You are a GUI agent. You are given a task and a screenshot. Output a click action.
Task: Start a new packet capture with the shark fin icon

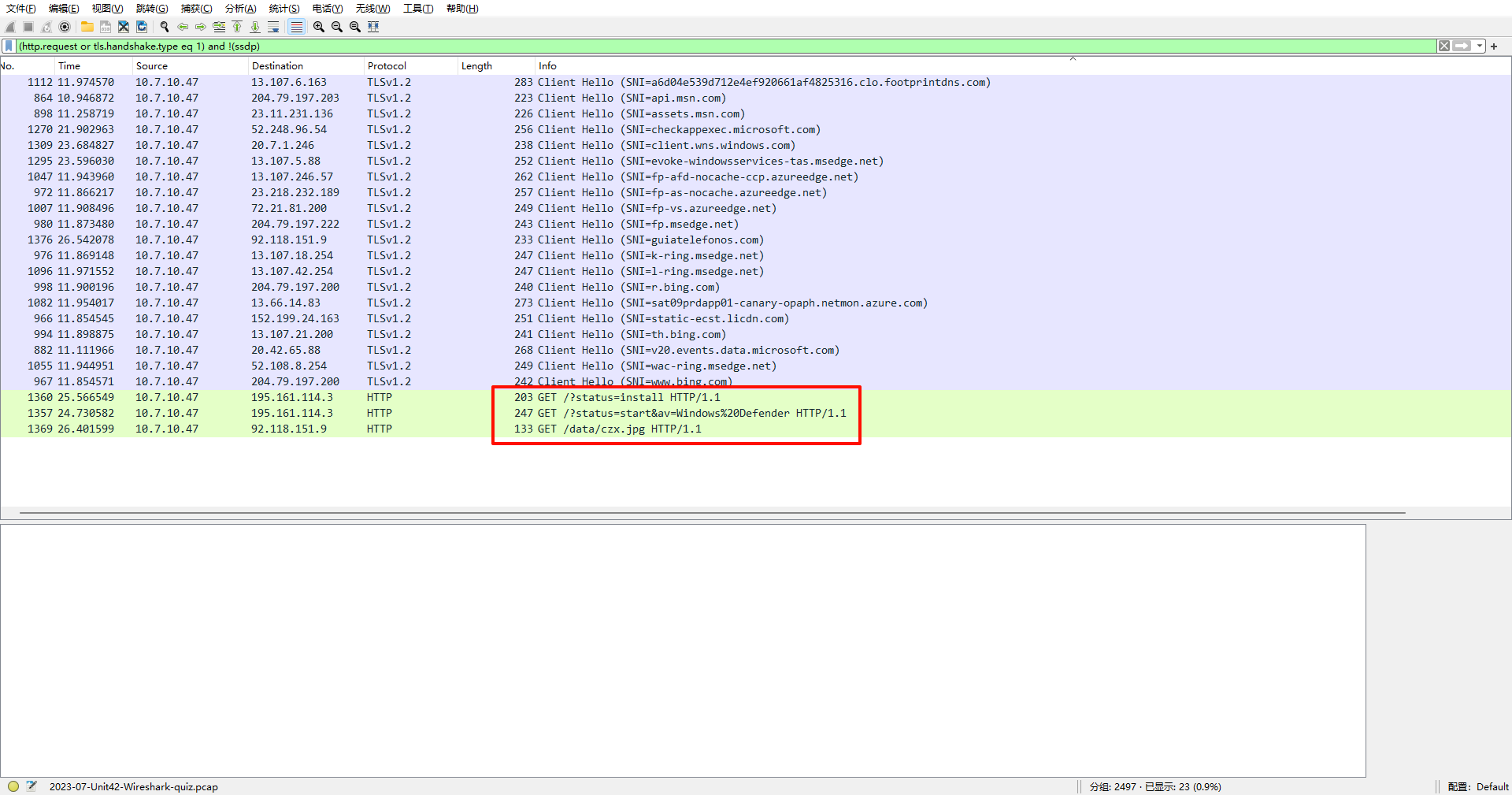10,26
